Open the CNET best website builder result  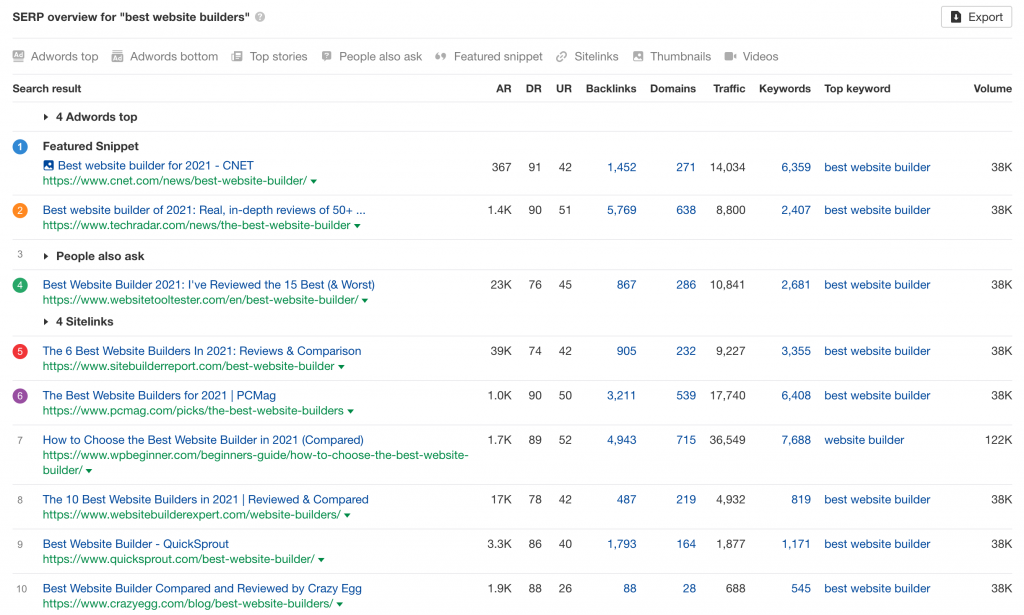[x=155, y=166]
